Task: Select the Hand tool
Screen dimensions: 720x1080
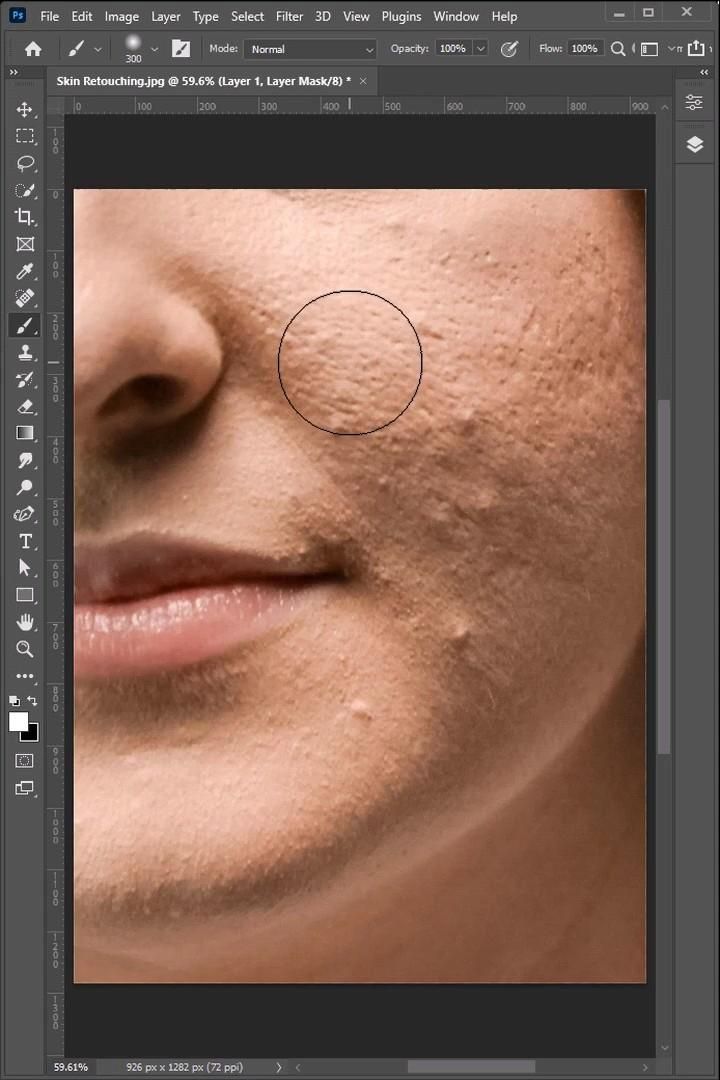Action: pyautogui.click(x=25, y=623)
